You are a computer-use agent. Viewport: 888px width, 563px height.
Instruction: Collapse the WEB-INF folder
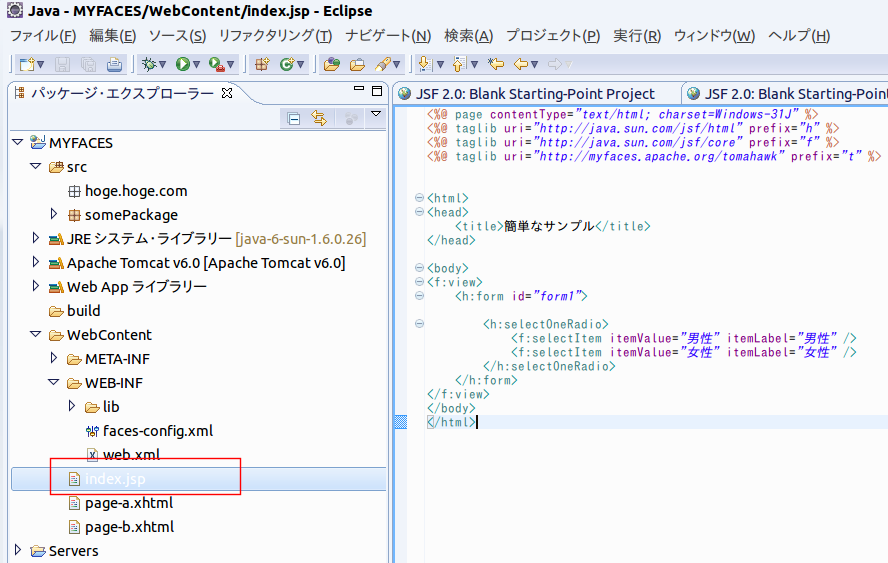pyautogui.click(x=54, y=382)
